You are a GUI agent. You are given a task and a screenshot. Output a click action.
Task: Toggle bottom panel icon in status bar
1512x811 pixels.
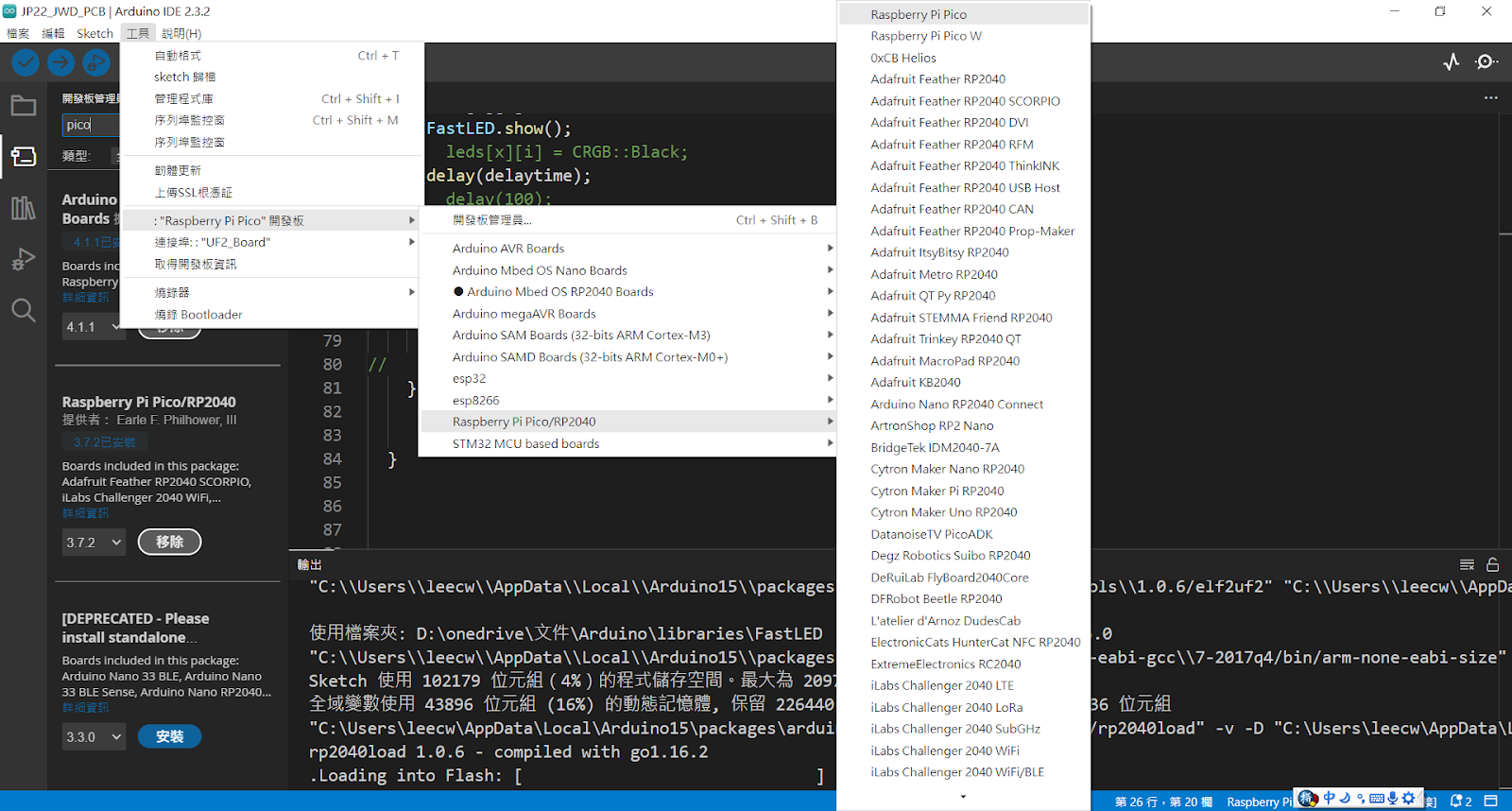1491,801
